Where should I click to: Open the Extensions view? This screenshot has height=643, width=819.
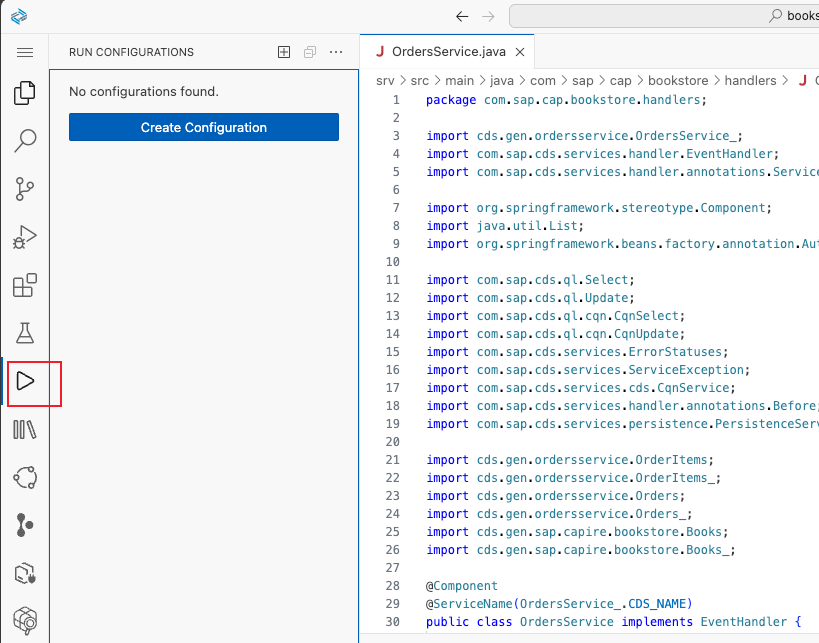coord(25,286)
